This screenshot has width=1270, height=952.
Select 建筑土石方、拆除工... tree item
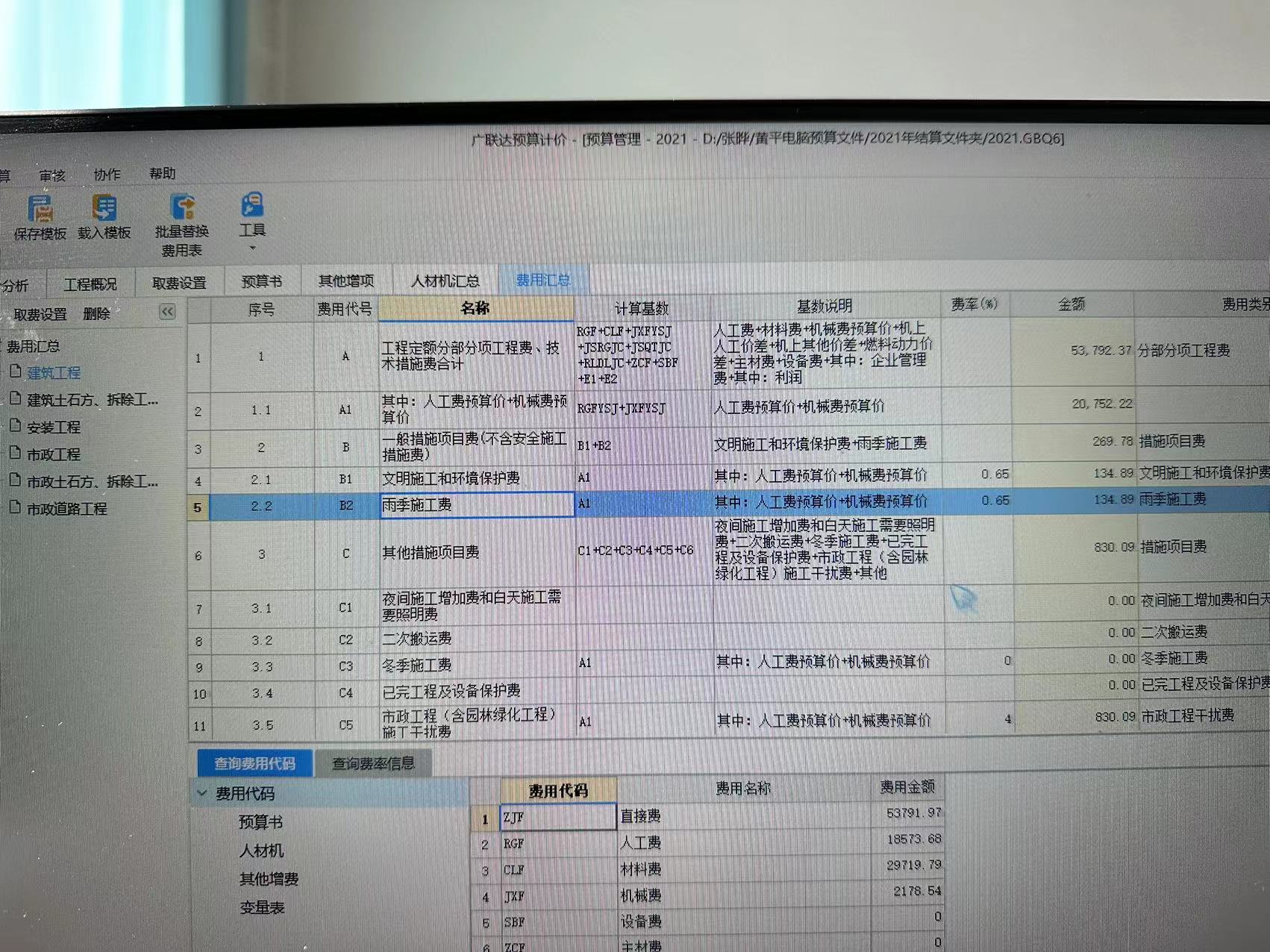[x=93, y=400]
